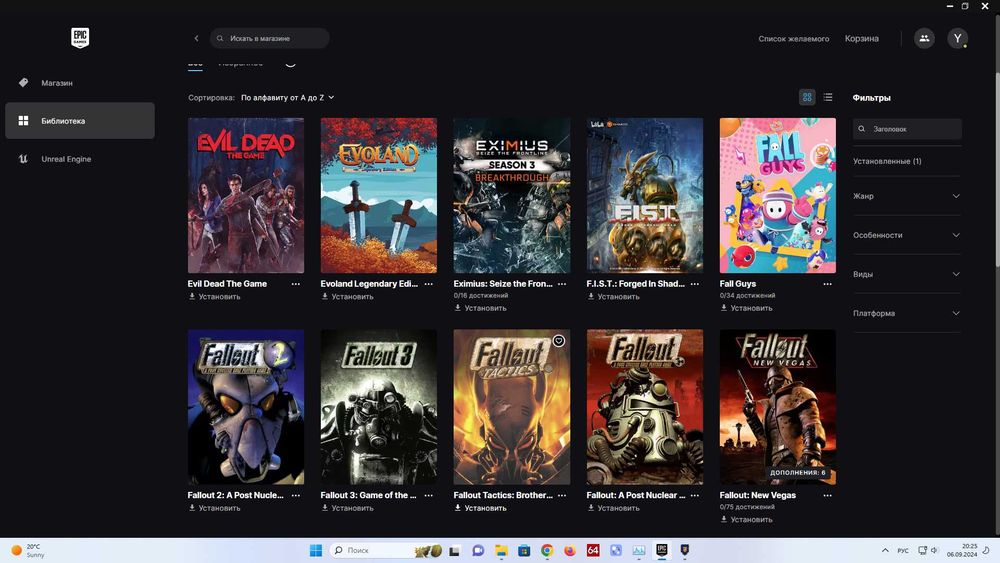
Task: Open three-dot menu for Fallout Tactics
Action: pos(562,495)
